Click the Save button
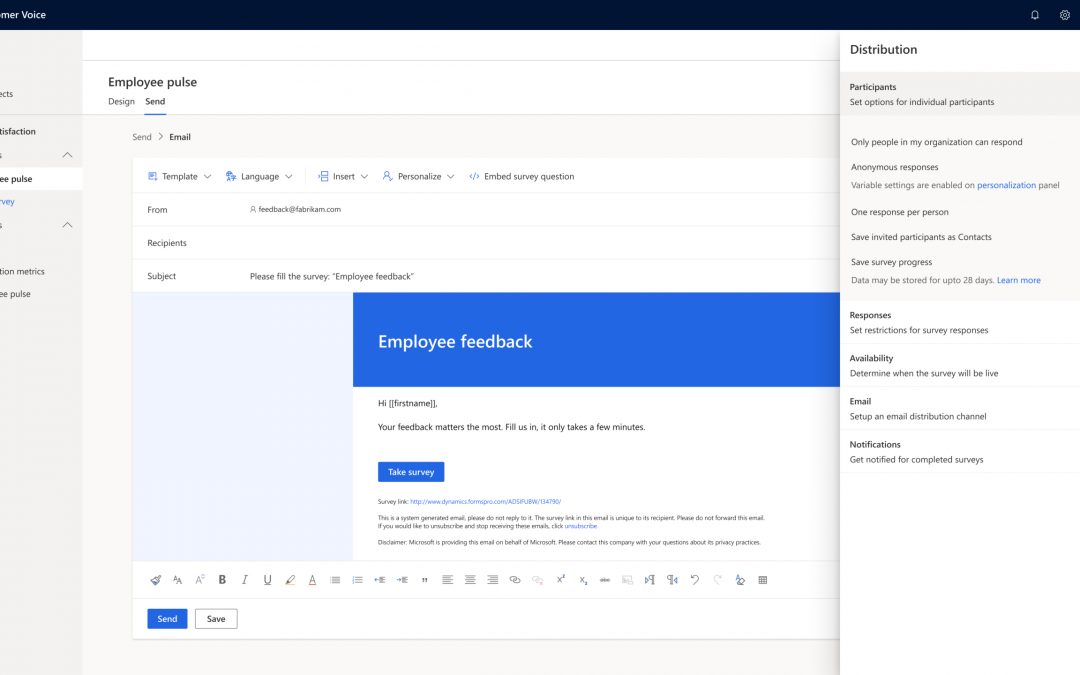This screenshot has height=675, width=1080. (x=216, y=619)
